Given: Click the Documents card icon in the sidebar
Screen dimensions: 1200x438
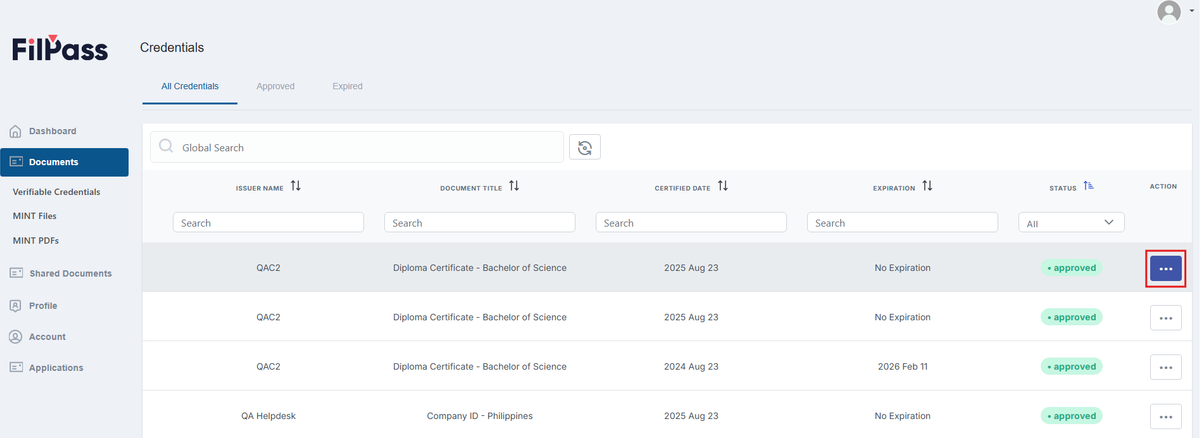Looking at the screenshot, I should point(16,162).
